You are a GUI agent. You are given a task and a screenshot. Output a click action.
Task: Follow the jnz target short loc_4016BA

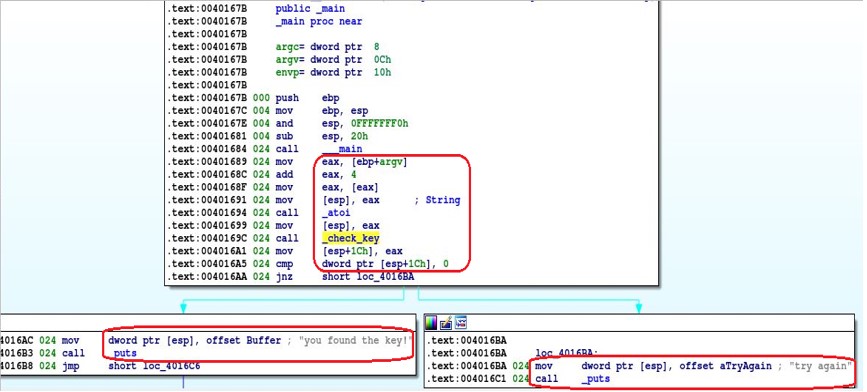[x=368, y=276]
